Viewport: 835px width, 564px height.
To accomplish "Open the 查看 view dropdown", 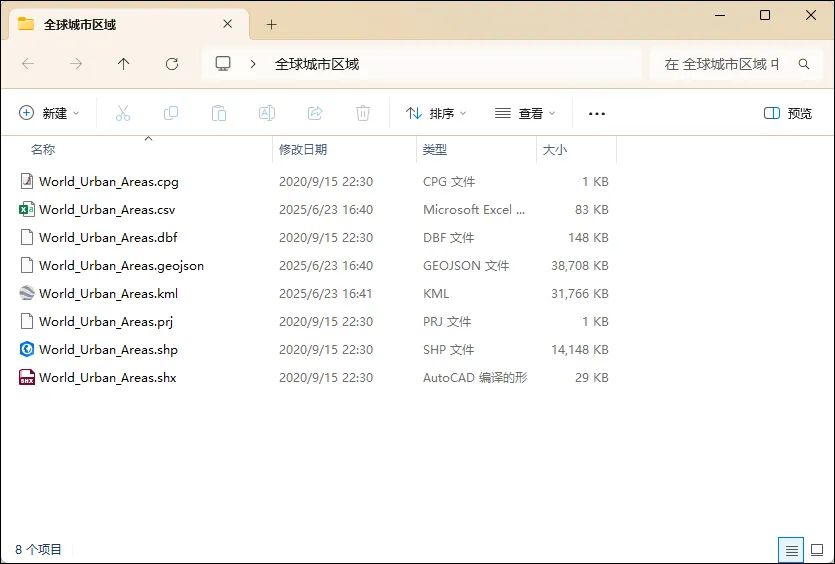I will (x=525, y=113).
